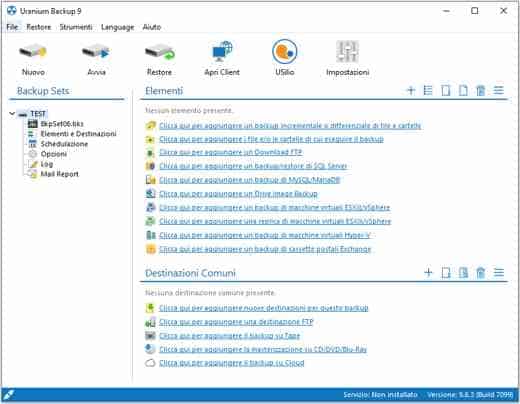Click the icon beside the Exchange mailbox row
520x404 pixels.
tap(151, 249)
